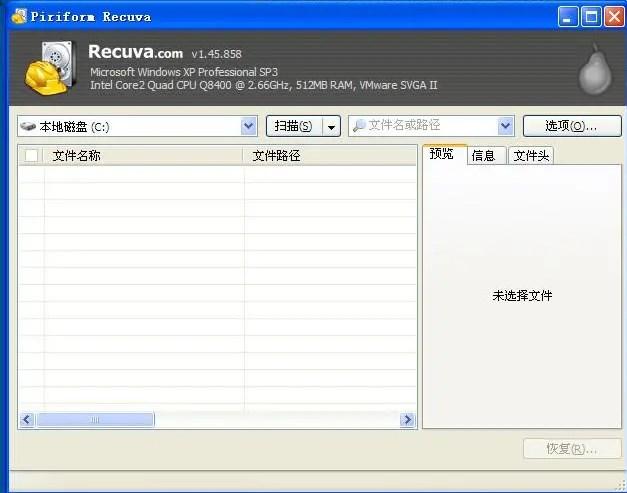Open the 选项(O)... settings button
The width and height of the screenshot is (627, 493).
point(572,126)
